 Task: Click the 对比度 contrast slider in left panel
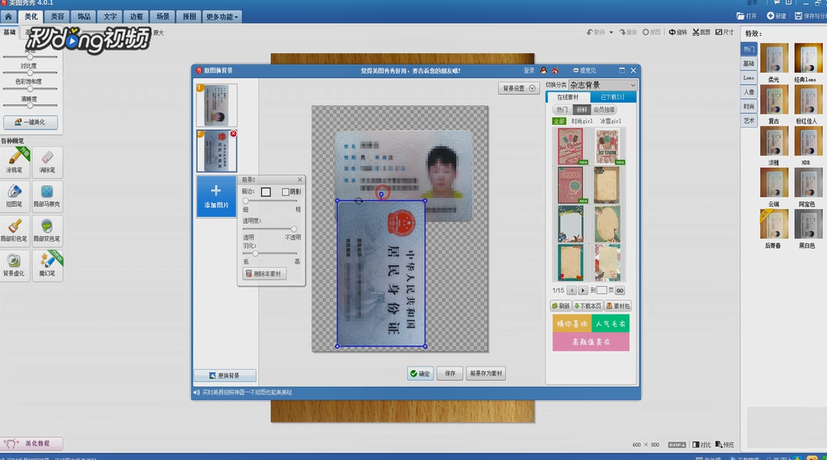tap(30, 73)
